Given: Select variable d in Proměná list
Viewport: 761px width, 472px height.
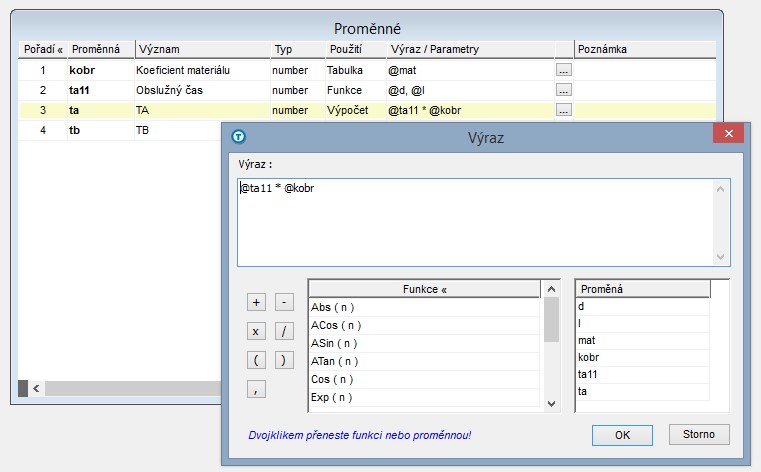Looking at the screenshot, I should click(643, 307).
